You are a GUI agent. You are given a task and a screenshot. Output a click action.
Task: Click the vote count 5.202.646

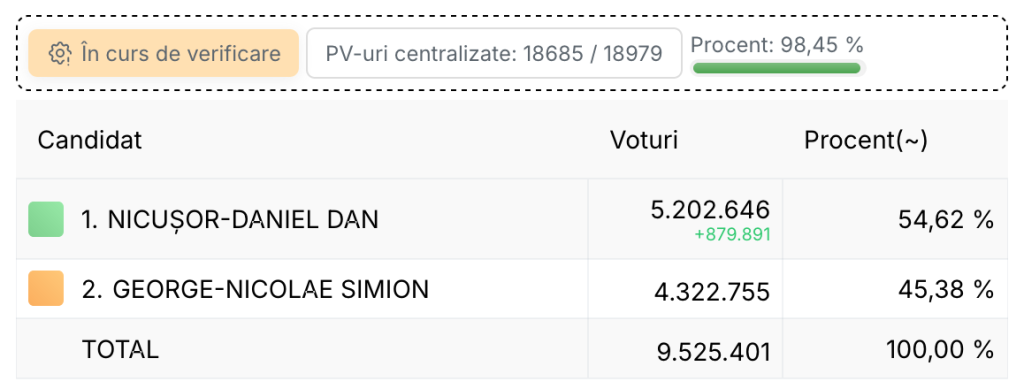coord(711,210)
